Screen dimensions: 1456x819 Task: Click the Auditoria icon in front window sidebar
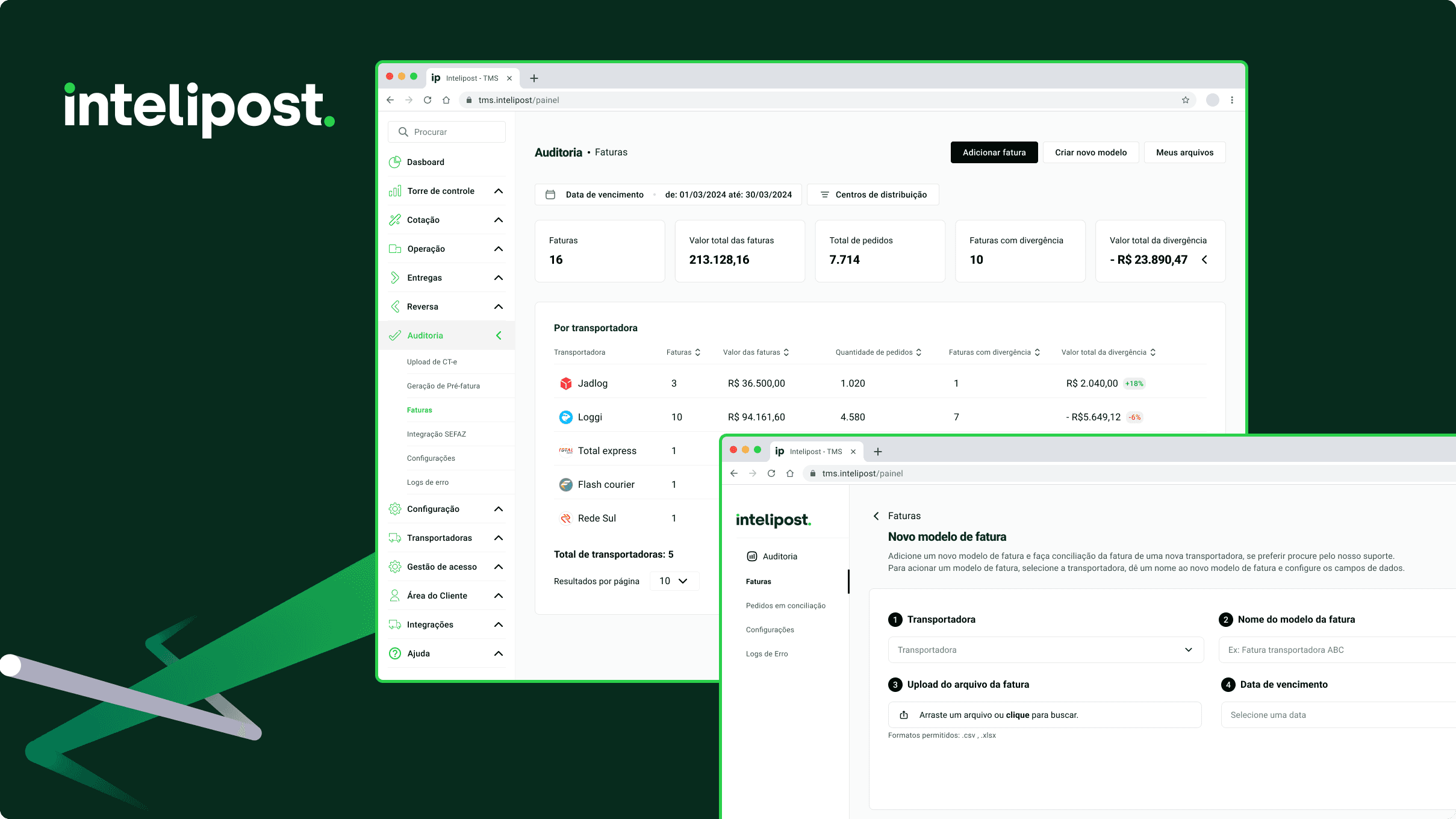752,556
